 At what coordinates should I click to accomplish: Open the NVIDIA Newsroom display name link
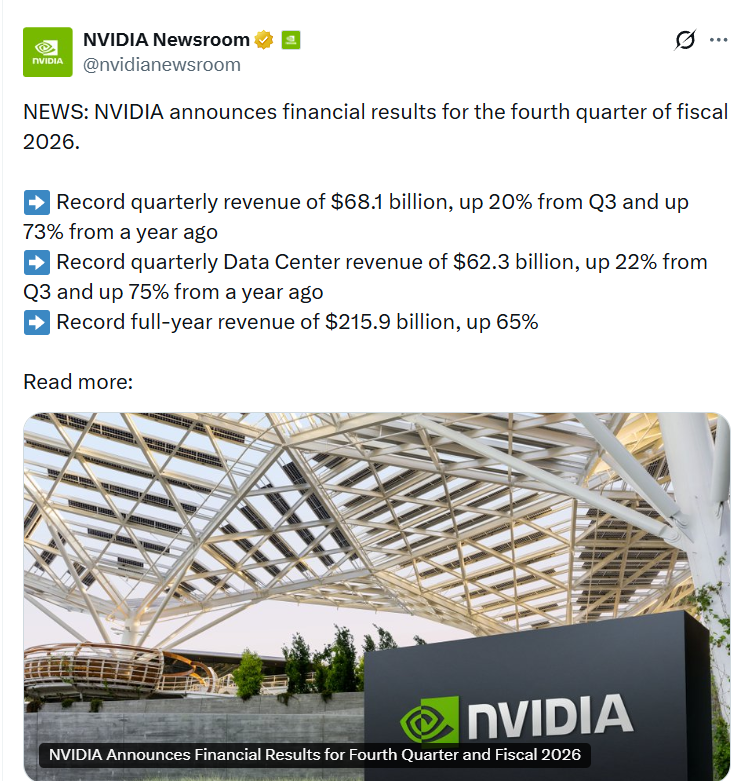click(x=166, y=40)
